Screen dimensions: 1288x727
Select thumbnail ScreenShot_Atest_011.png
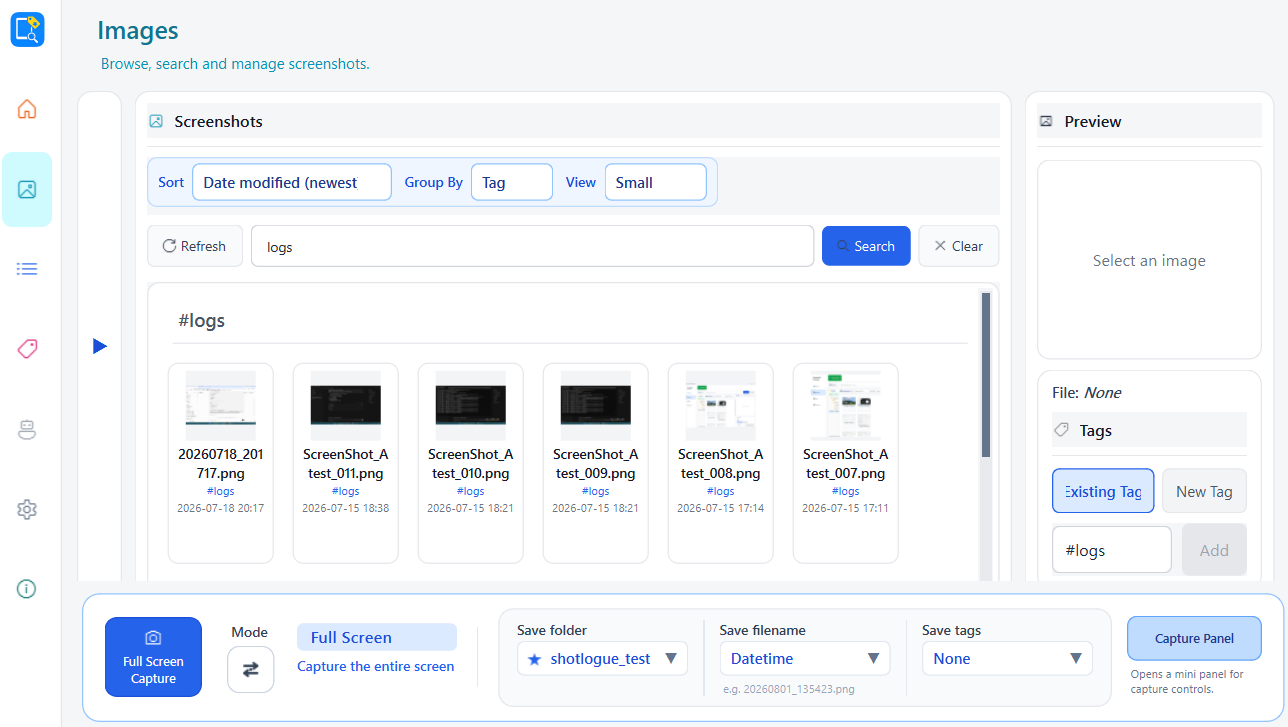click(345, 463)
